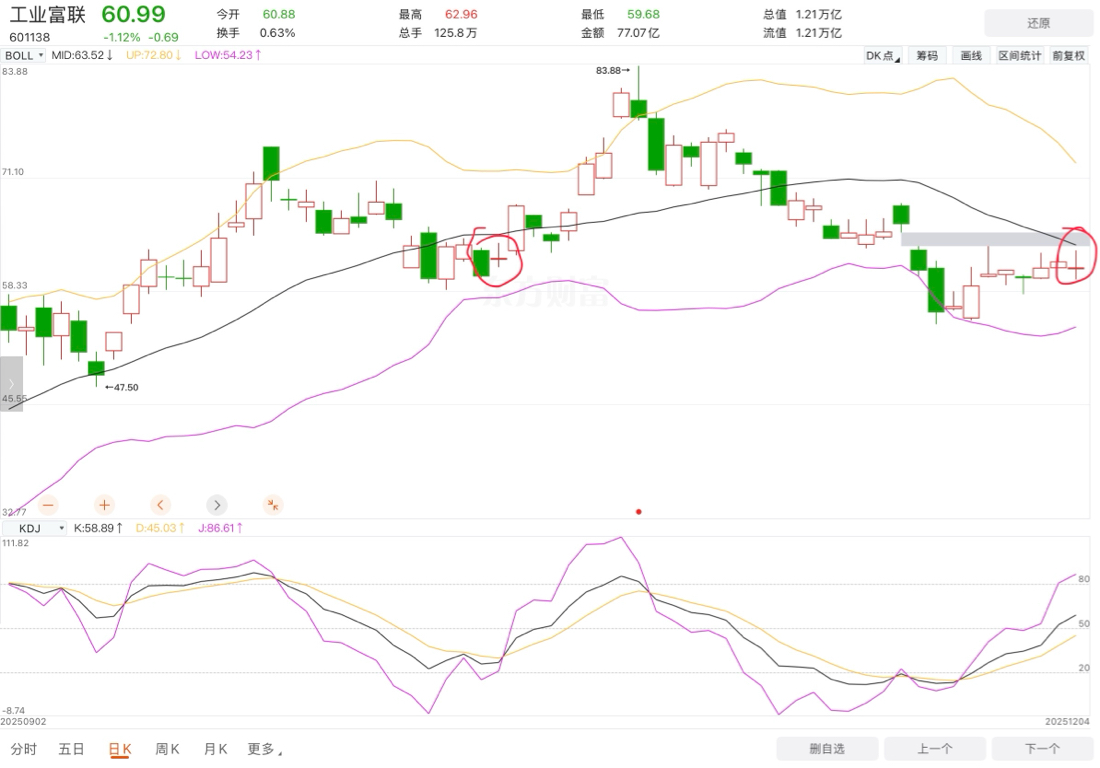This screenshot has width=1100, height=768.
Task: Click the 画线 drawing button
Action: point(971,55)
